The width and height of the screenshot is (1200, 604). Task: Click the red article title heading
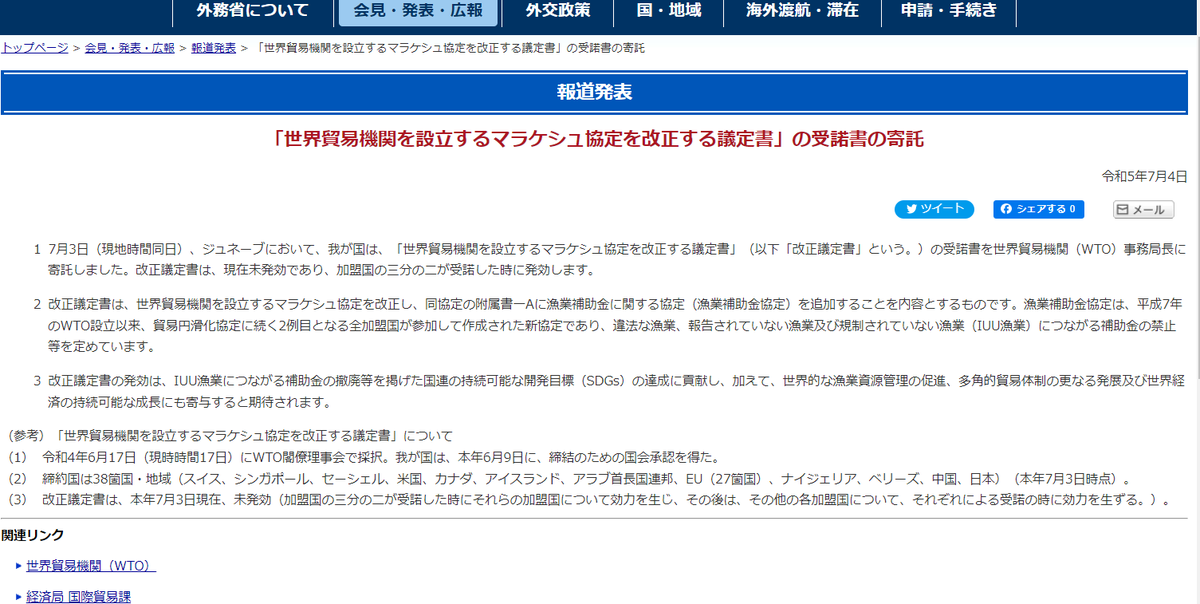598,139
